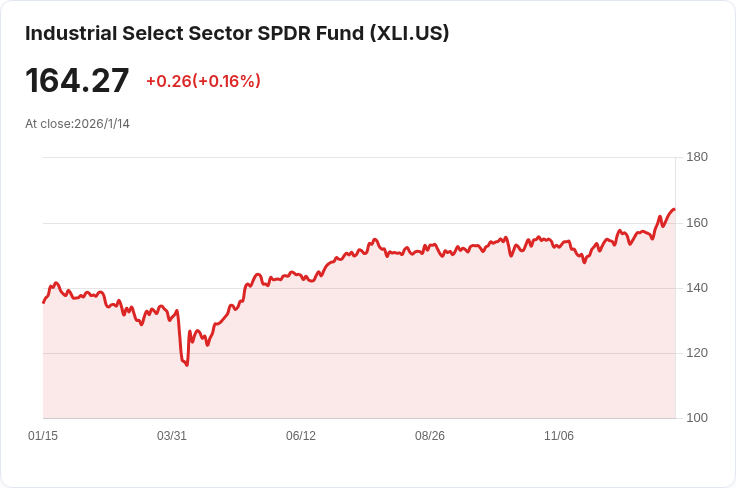Image resolution: width=736 pixels, height=488 pixels.
Task: Click the 140 y-axis label
Action: 696,288
